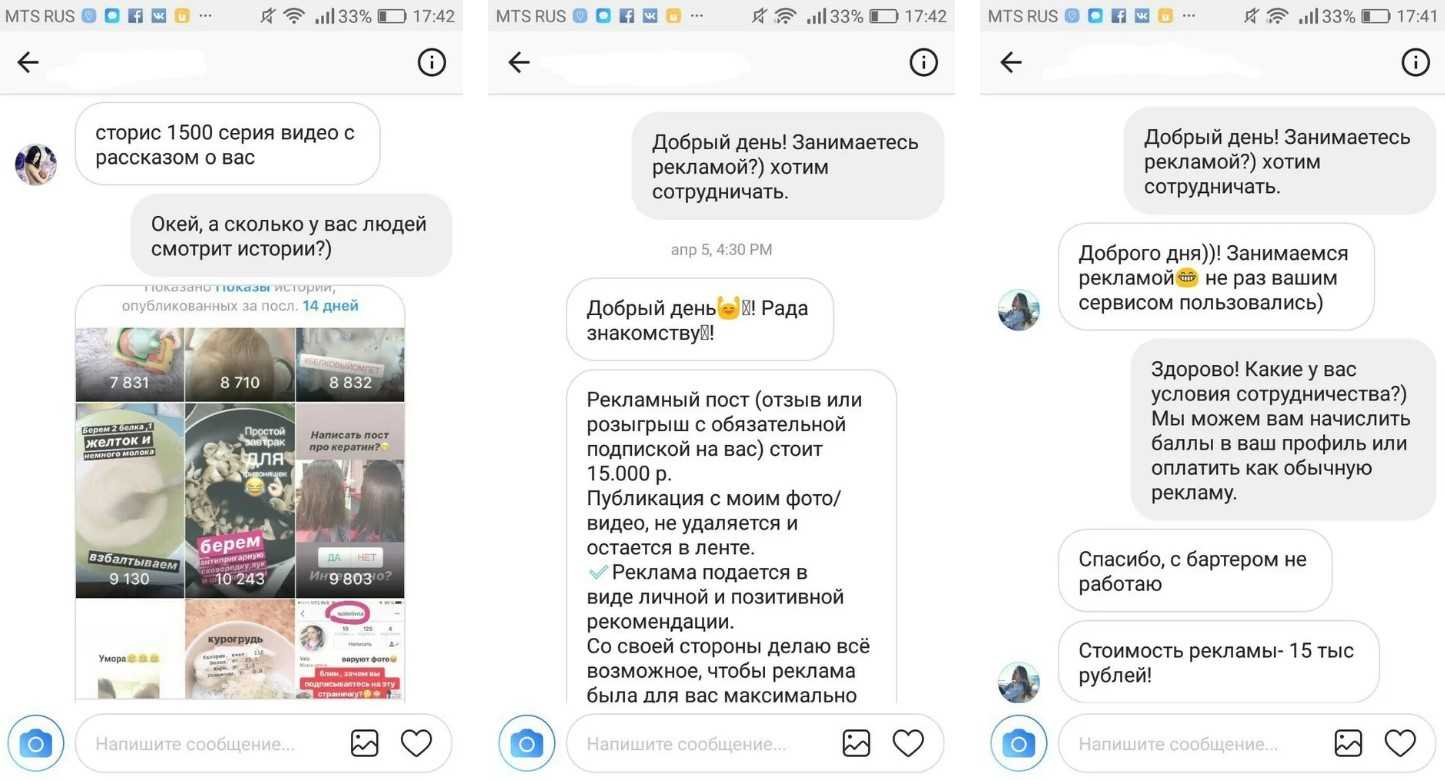Go back from the rightmost conversation
Screen dimensions: 1445x780
(1011, 62)
